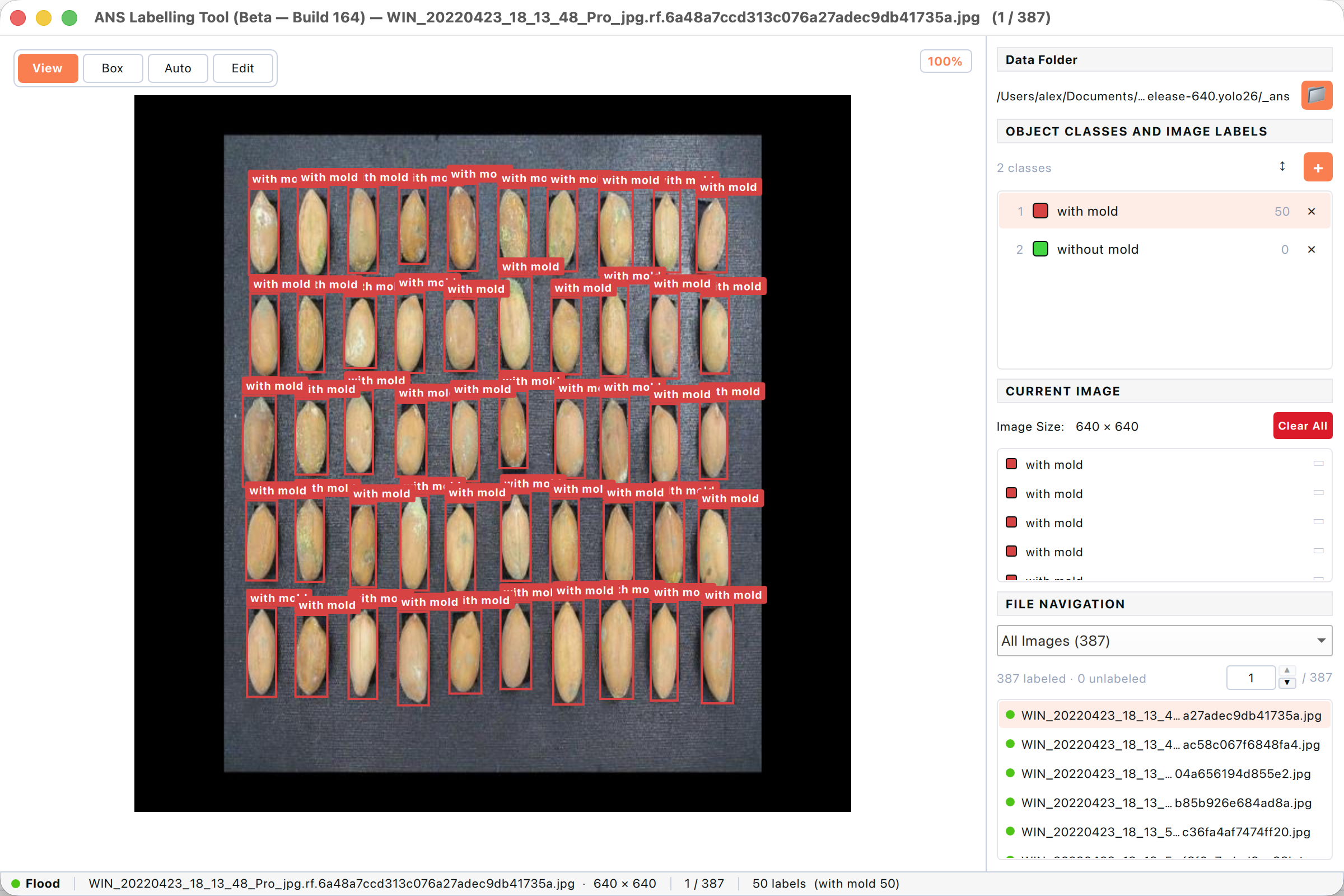The width and height of the screenshot is (1344, 896).
Task: Switch to Edit mode
Action: tap(243, 68)
